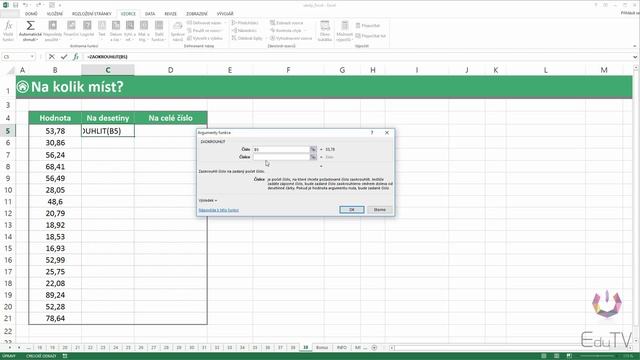The height and width of the screenshot is (360, 640).
Task: Add new sheet with plus icon
Action: click(374, 348)
